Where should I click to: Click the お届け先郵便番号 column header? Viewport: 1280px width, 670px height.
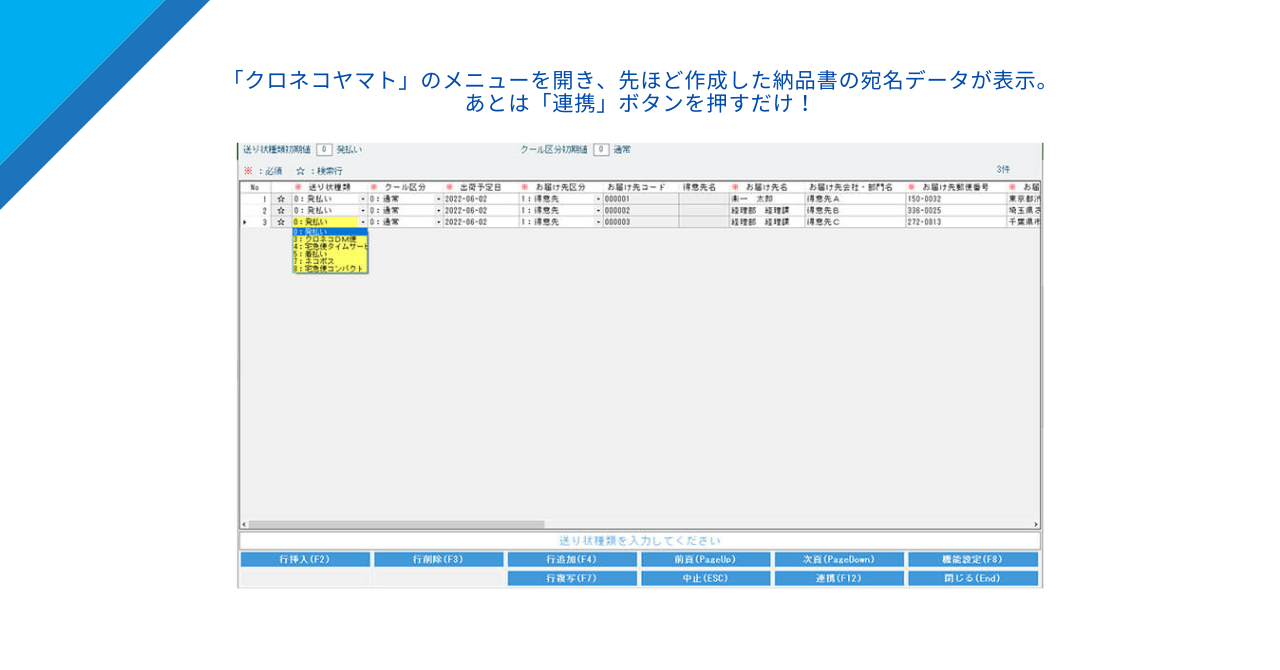click(956, 187)
